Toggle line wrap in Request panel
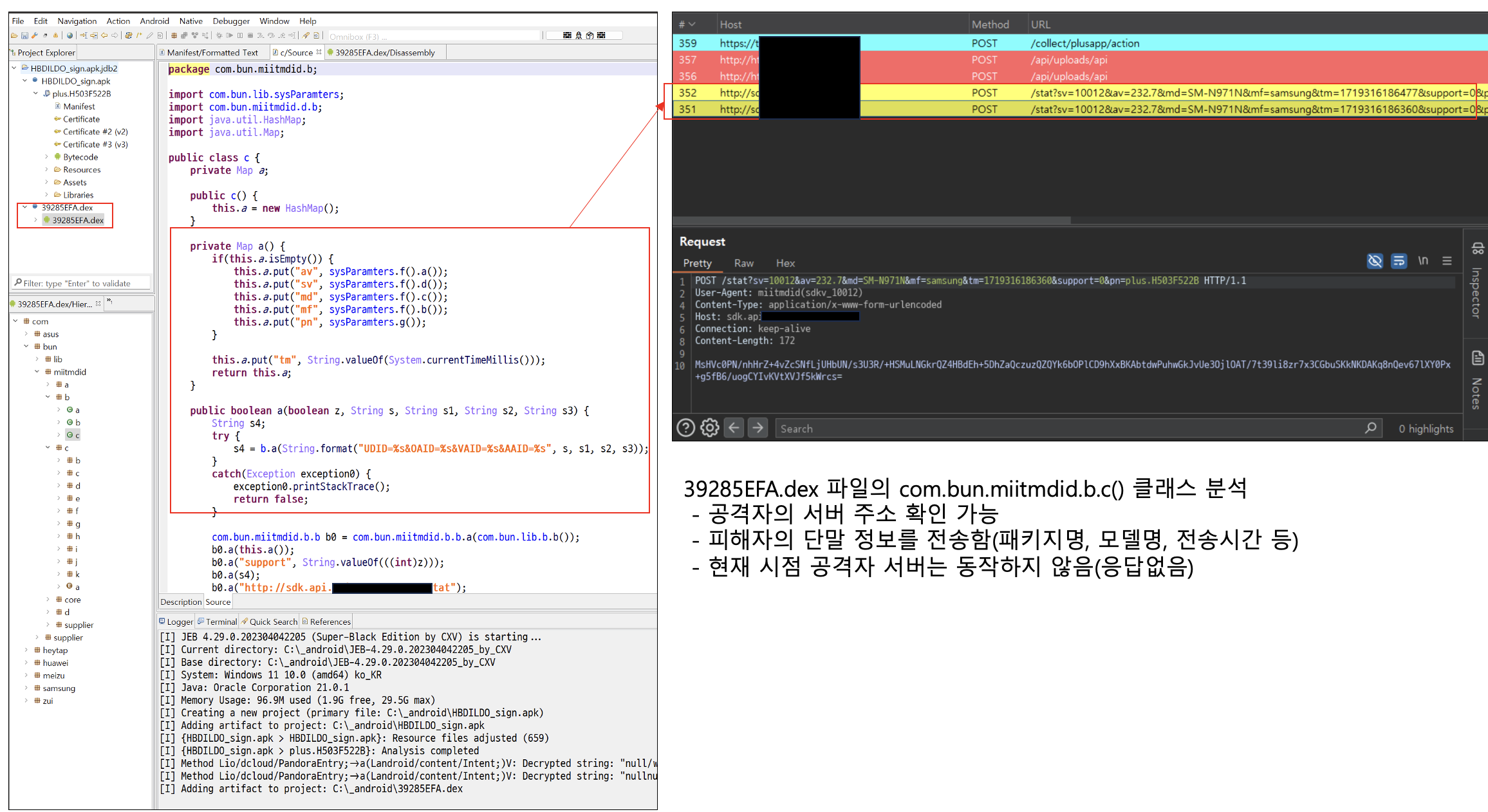Viewport: 1488px width, 812px height. 1399,261
